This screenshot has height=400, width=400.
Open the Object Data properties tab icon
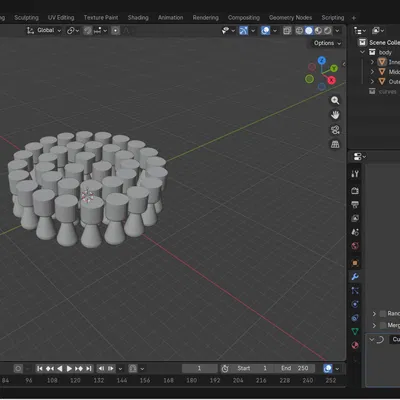[355, 331]
